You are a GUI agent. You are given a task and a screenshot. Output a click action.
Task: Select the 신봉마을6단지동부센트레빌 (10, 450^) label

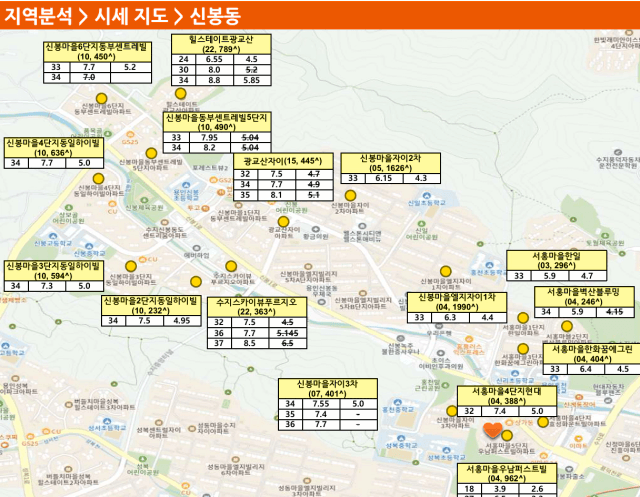(97, 52)
